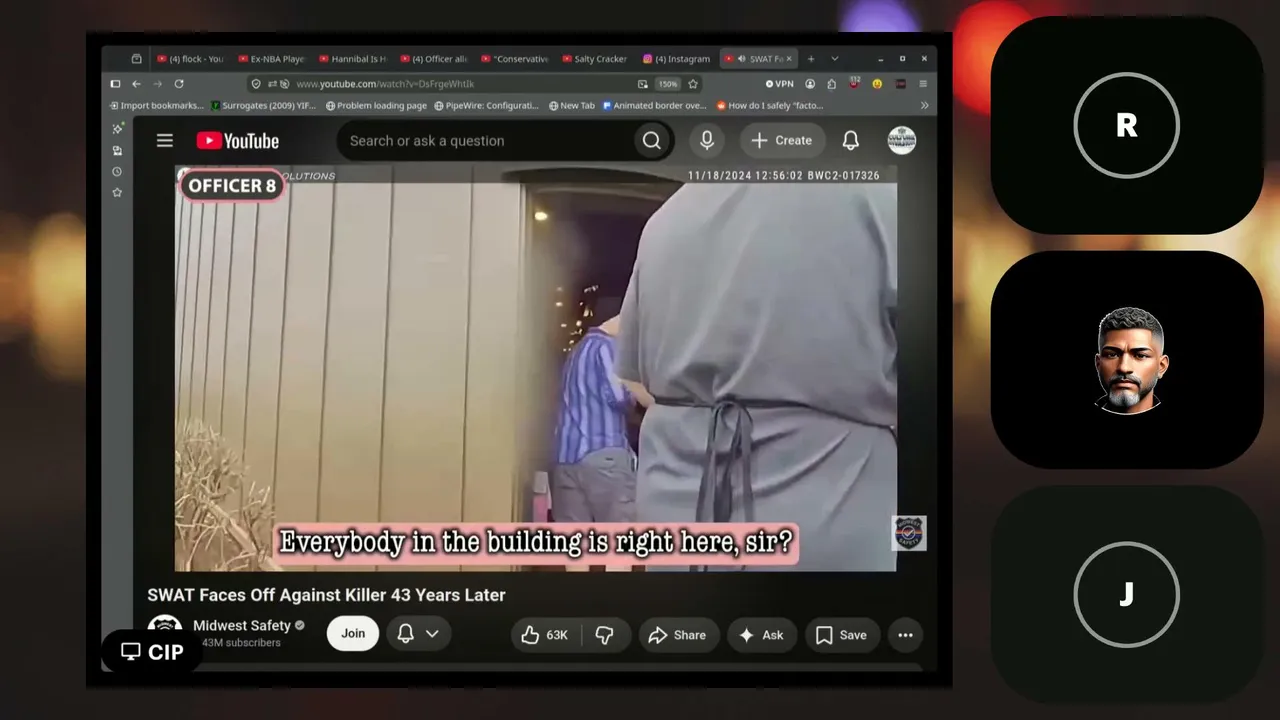Switch to the 'Ex-NBA Player' tab
Image resolution: width=1280 pixels, height=720 pixels.
pyautogui.click(x=271, y=59)
